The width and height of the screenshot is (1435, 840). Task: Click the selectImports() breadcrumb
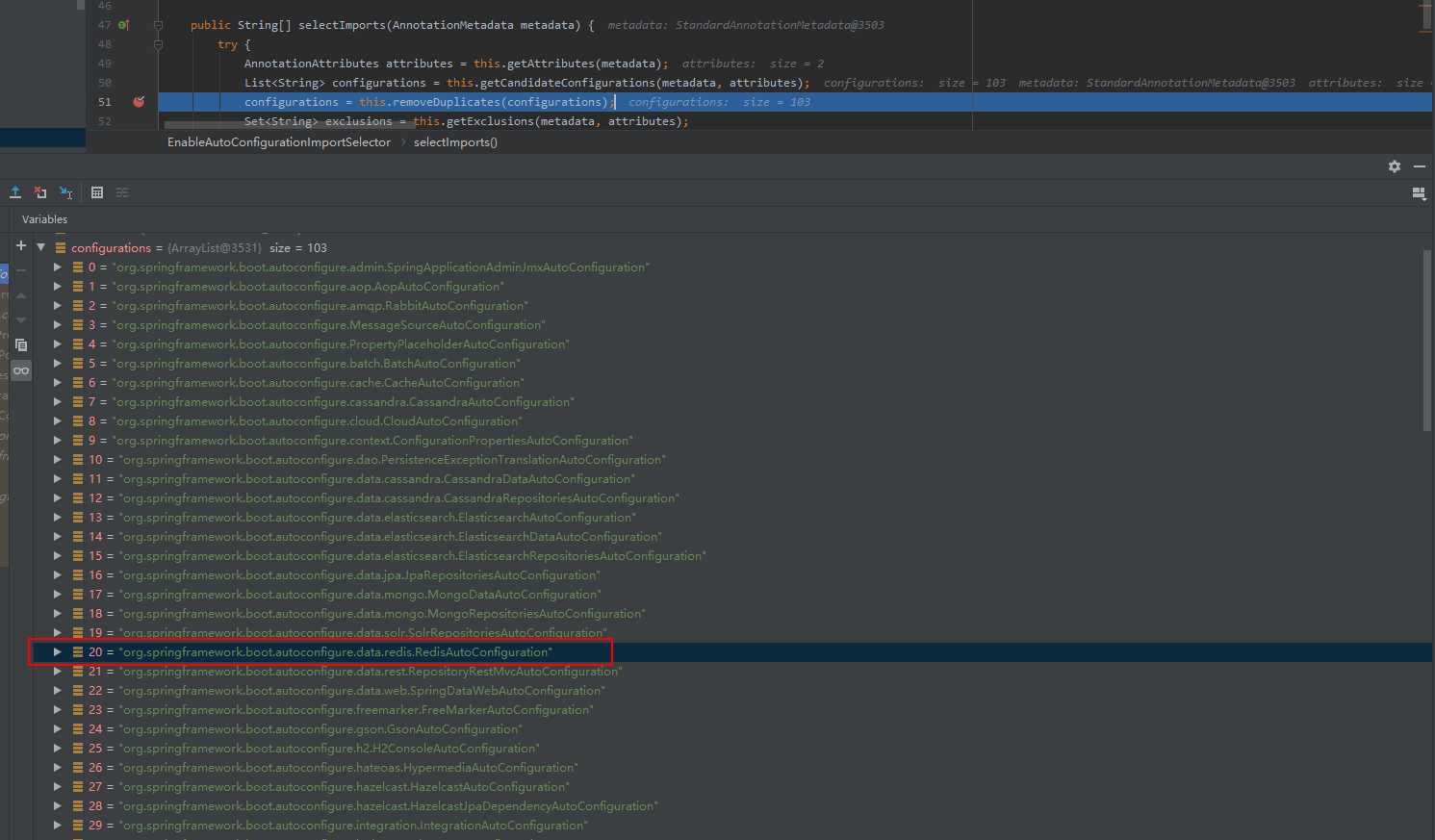pos(455,142)
